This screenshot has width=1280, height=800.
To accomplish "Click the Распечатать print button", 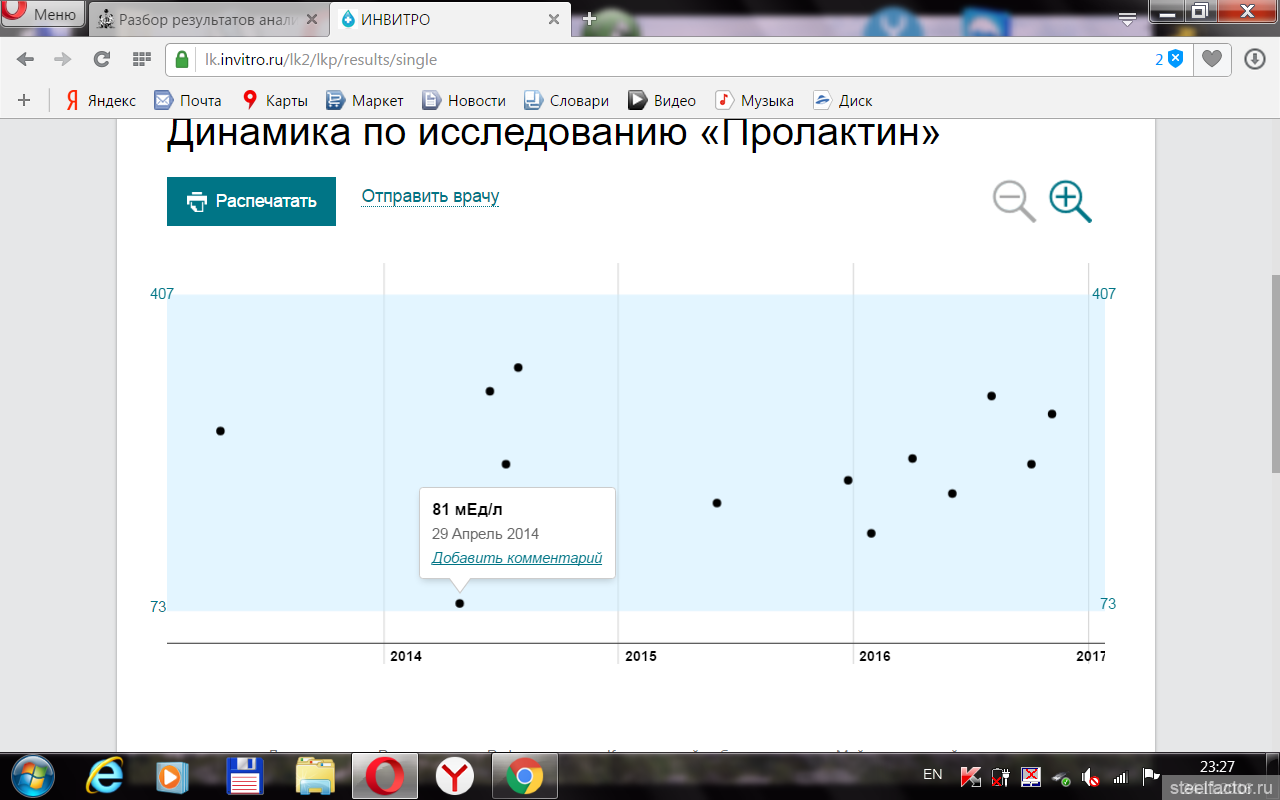I will (251, 201).
